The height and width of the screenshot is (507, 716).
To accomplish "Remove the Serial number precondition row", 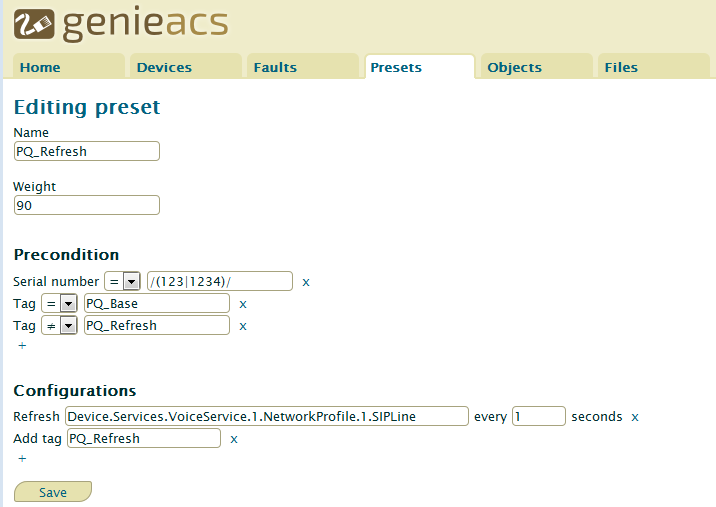I will 306,282.
